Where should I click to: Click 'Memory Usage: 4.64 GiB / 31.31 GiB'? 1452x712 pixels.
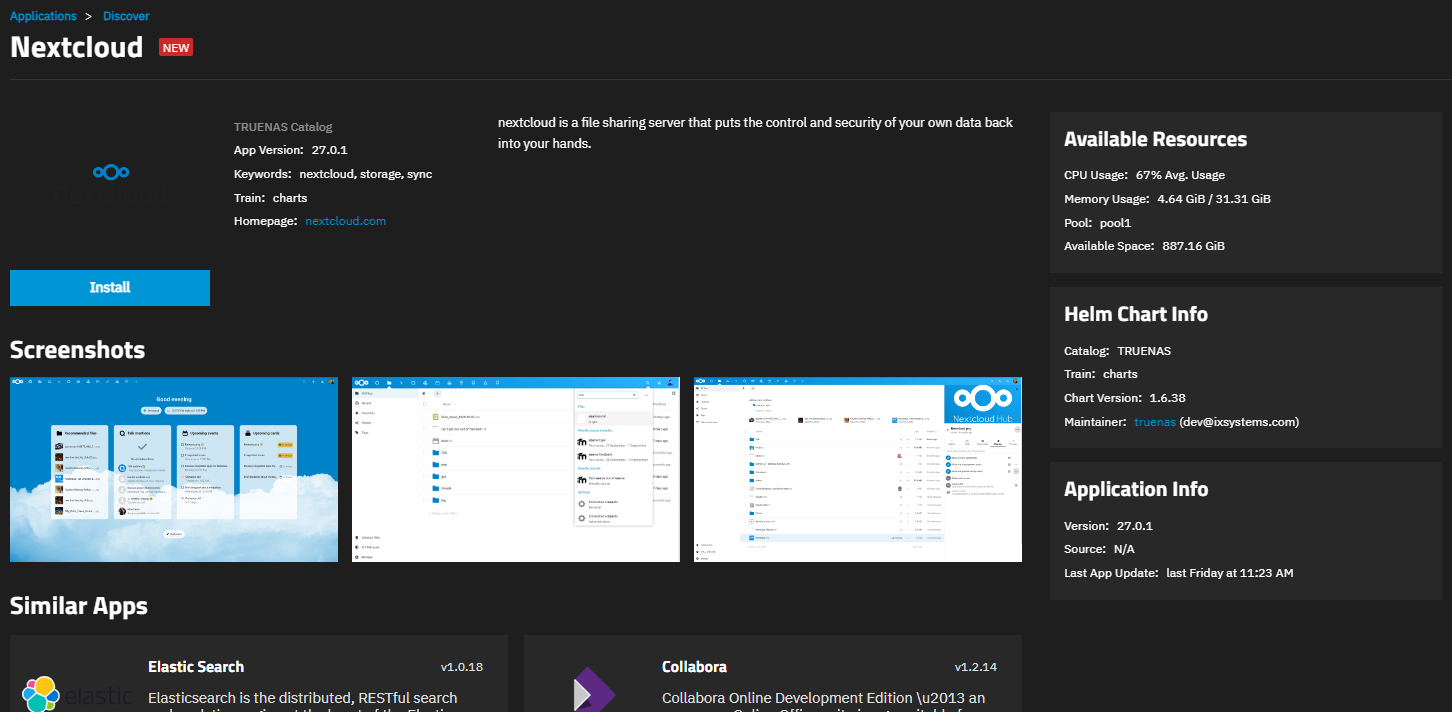pos(1167,199)
